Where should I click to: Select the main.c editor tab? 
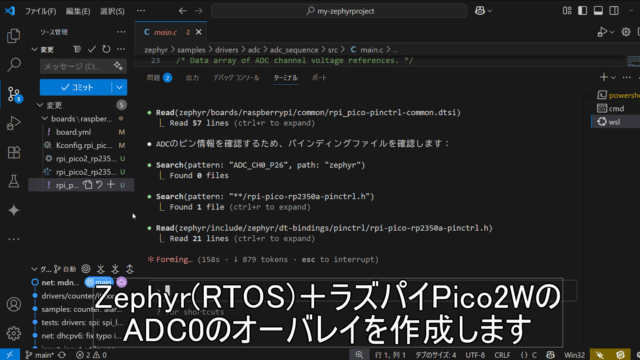170,32
